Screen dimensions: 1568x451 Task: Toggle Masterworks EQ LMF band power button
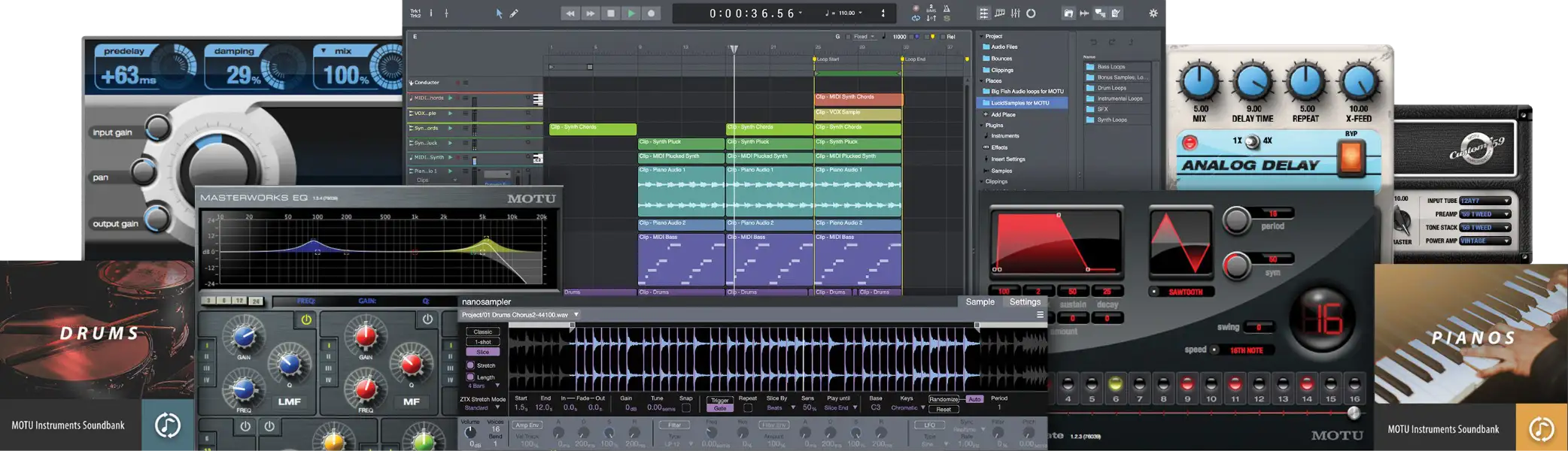[x=306, y=319]
